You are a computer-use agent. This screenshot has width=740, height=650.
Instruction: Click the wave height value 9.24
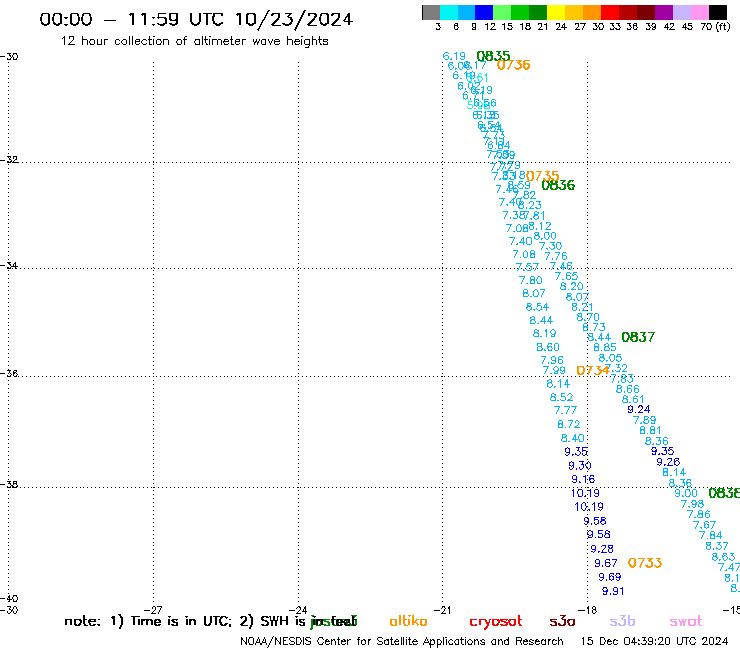(x=639, y=409)
